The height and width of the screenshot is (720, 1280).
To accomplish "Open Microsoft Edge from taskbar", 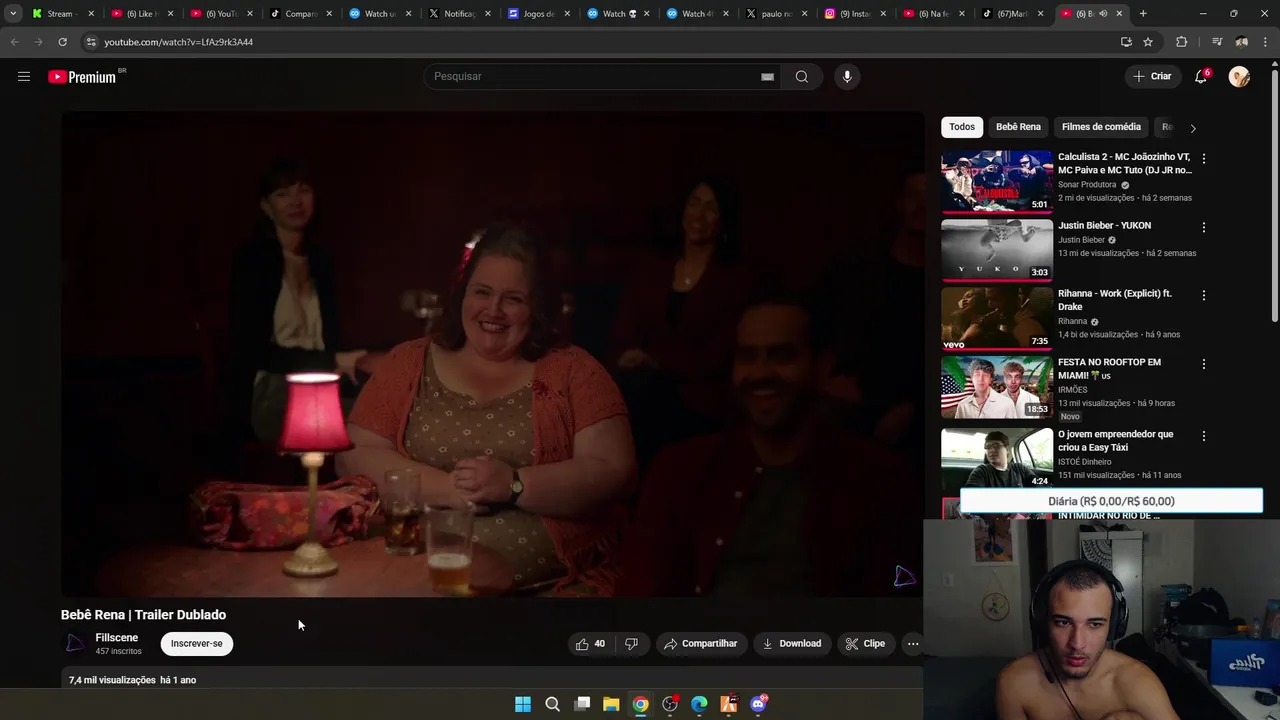I will tap(699, 704).
